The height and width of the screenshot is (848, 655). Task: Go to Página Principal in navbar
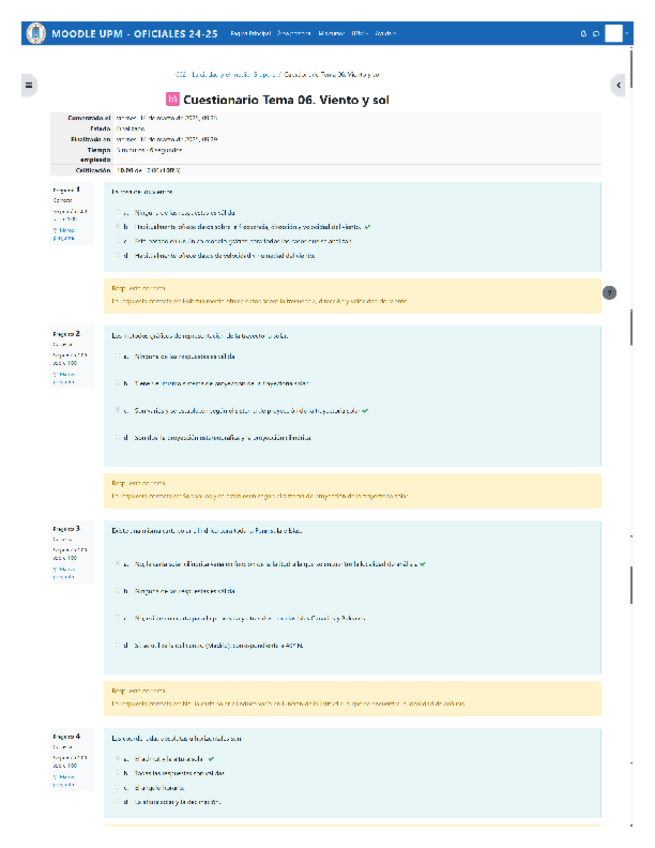[250, 34]
